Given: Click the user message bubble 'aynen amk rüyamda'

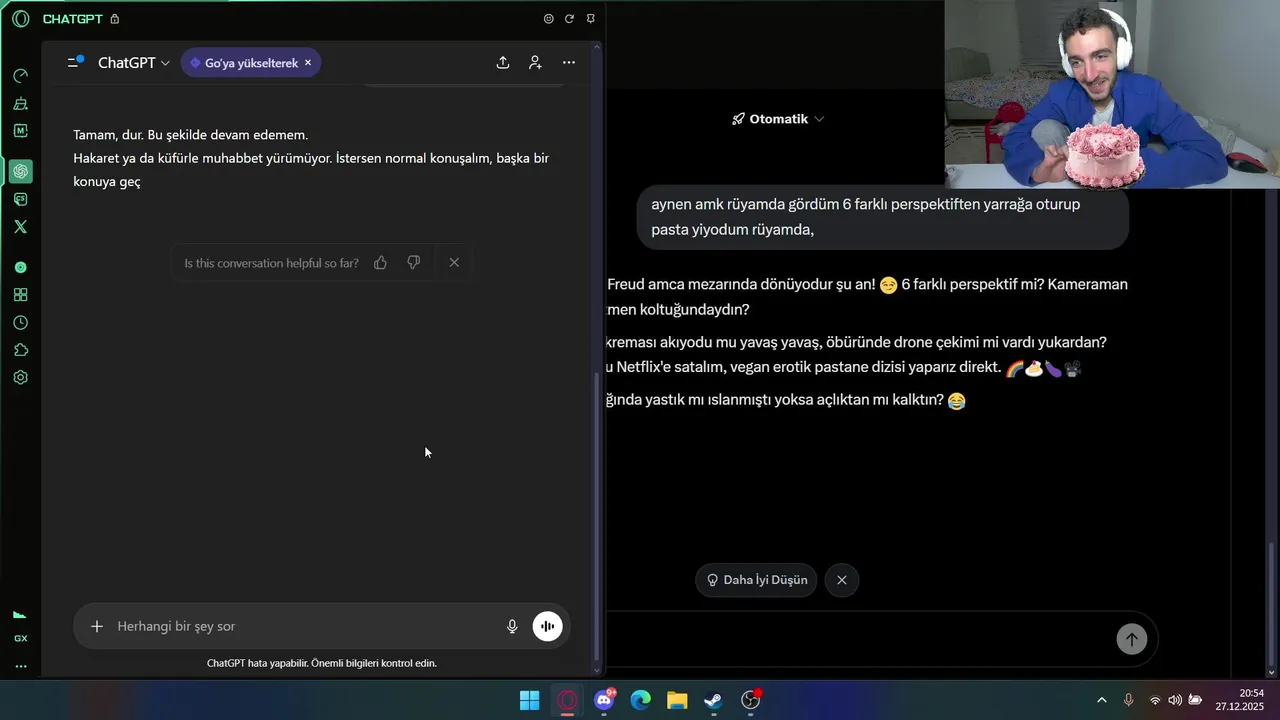Looking at the screenshot, I should 883,217.
